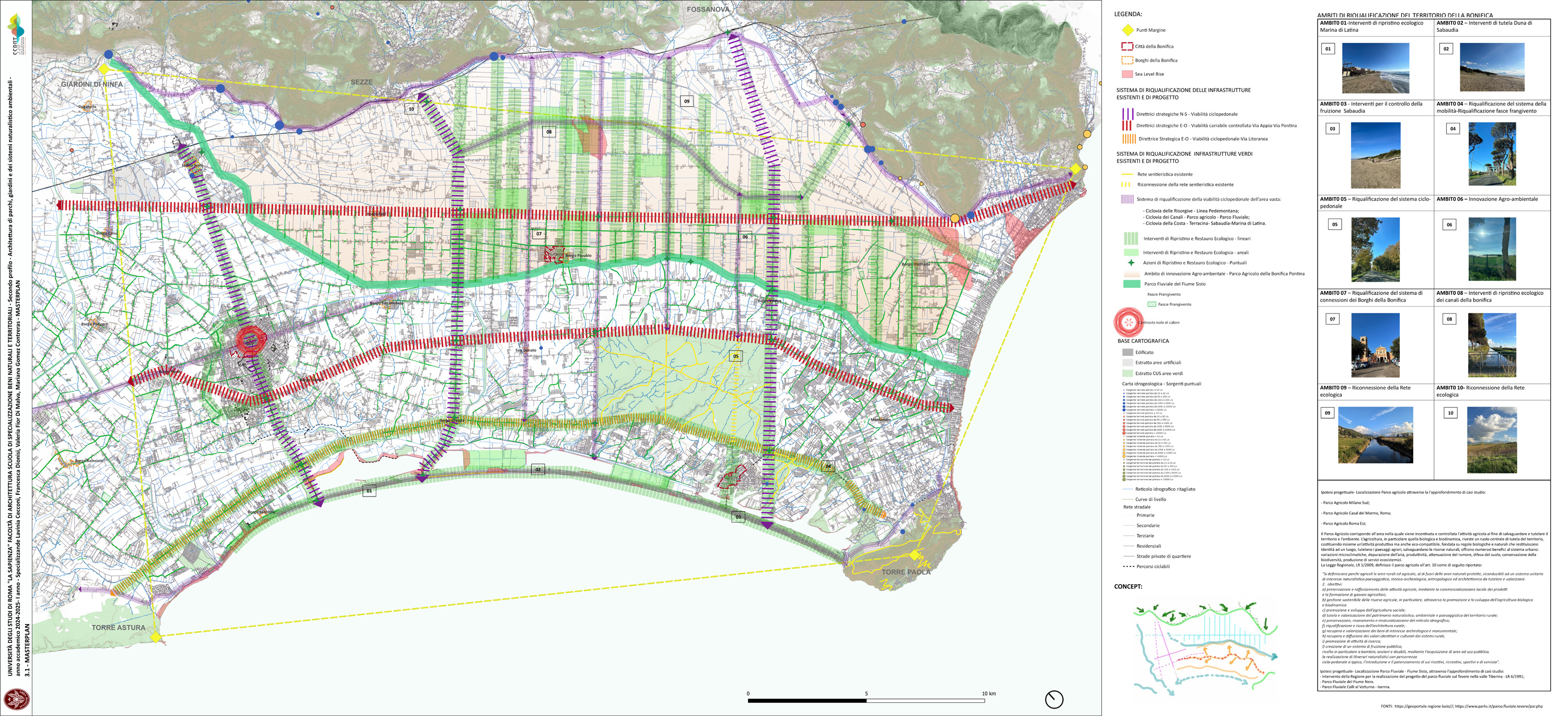The image size is (1568, 716).
Task: Click the TORRE PAOLA map label
Action: click(906, 572)
